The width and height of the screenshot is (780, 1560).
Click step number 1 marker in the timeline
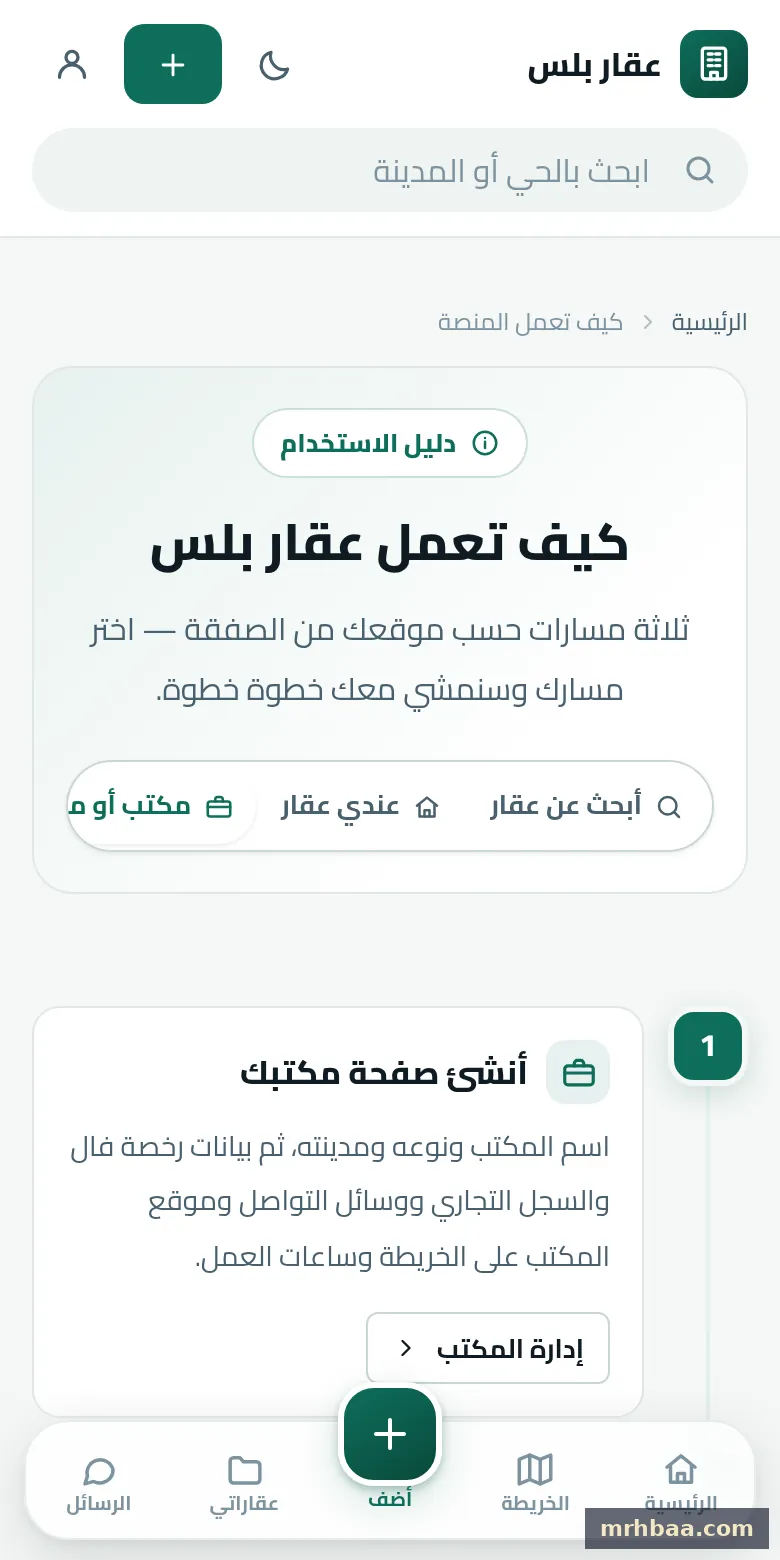[x=708, y=1046]
